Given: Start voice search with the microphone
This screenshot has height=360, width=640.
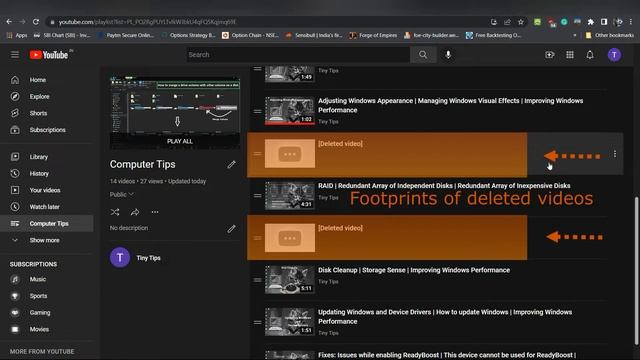Looking at the screenshot, I should [448, 55].
